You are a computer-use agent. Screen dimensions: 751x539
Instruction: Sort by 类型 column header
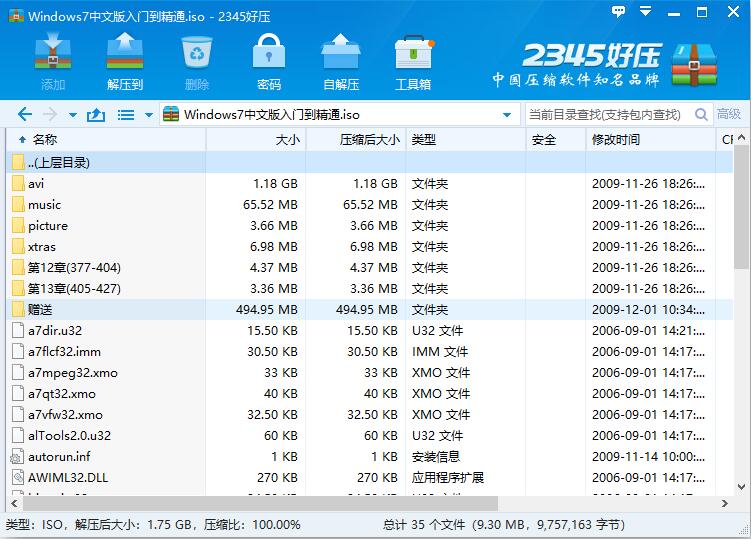(x=466, y=139)
